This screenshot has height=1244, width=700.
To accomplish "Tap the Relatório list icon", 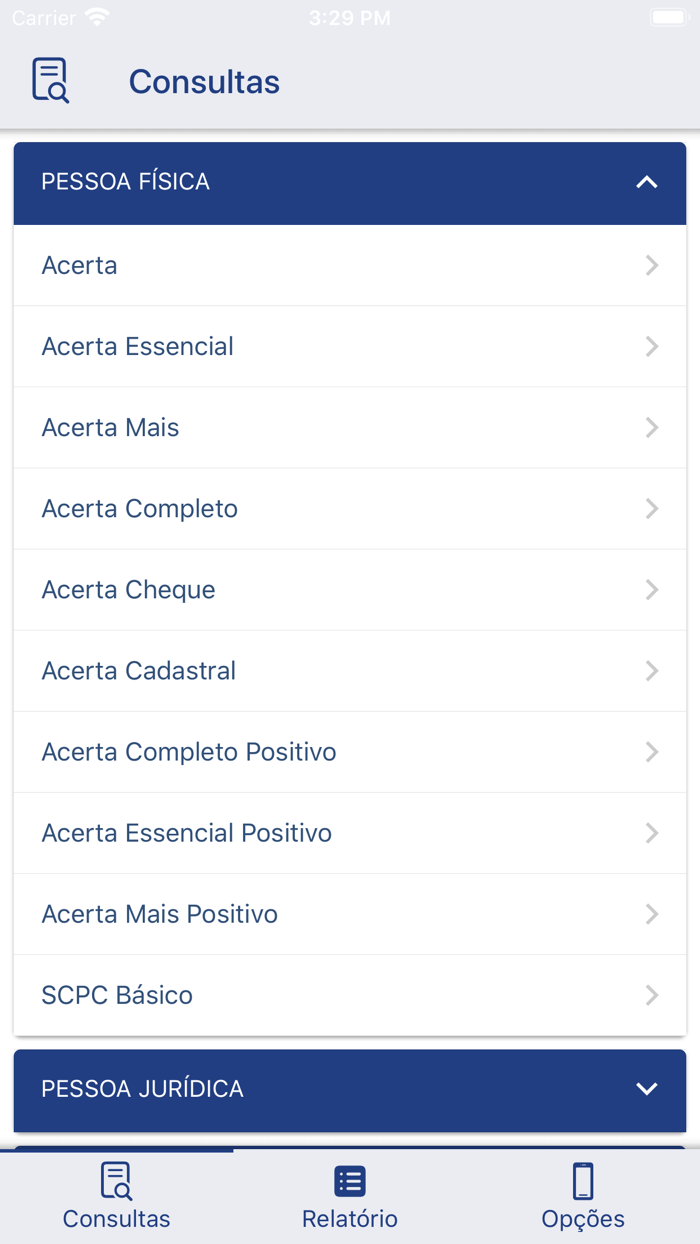I will pos(349,1180).
